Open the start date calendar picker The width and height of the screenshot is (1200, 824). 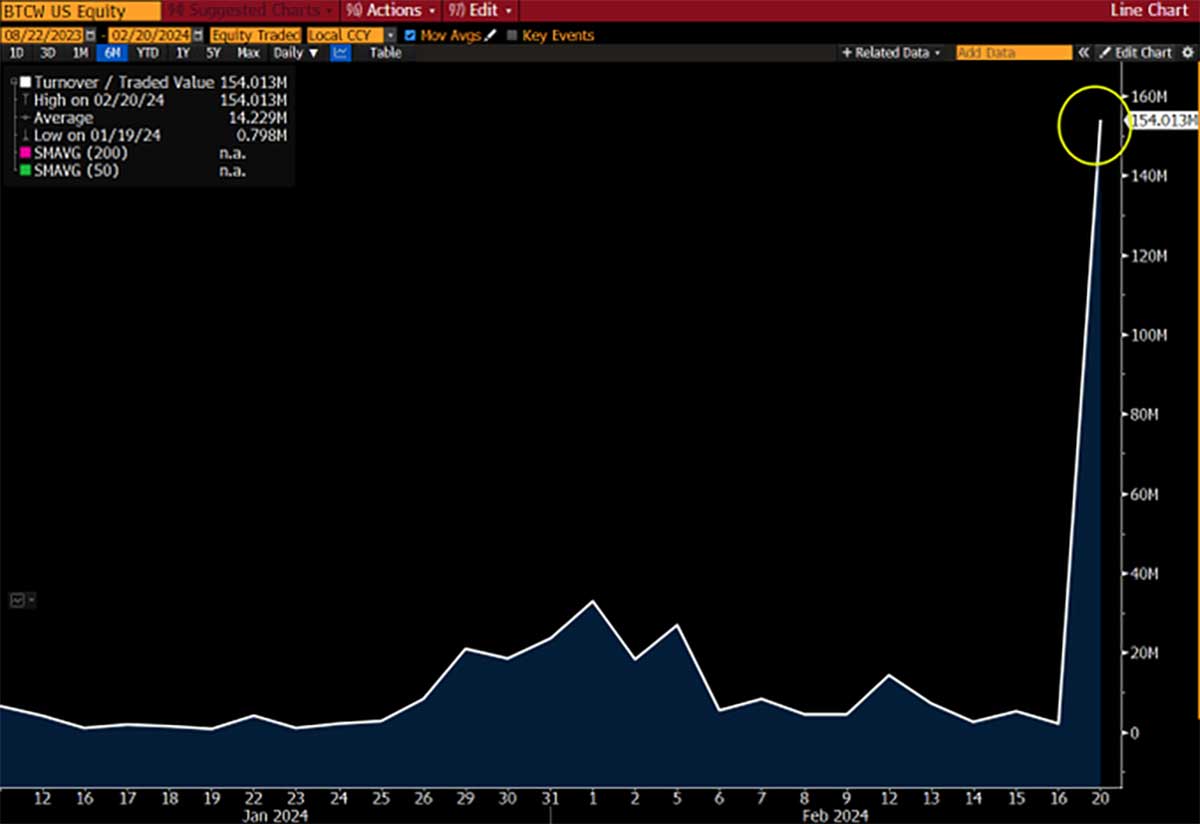[x=90, y=35]
